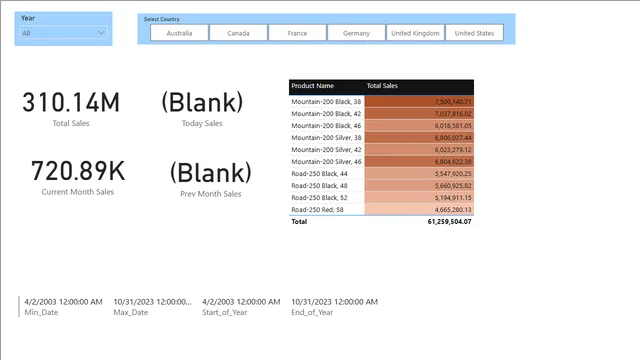Image resolution: width=640 pixels, height=360 pixels.
Task: Select the End_of_Year date value
Action: tap(334, 302)
